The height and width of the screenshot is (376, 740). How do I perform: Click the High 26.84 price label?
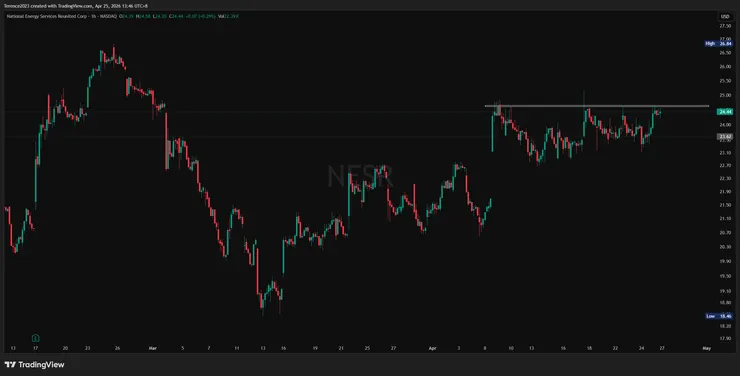718,43
